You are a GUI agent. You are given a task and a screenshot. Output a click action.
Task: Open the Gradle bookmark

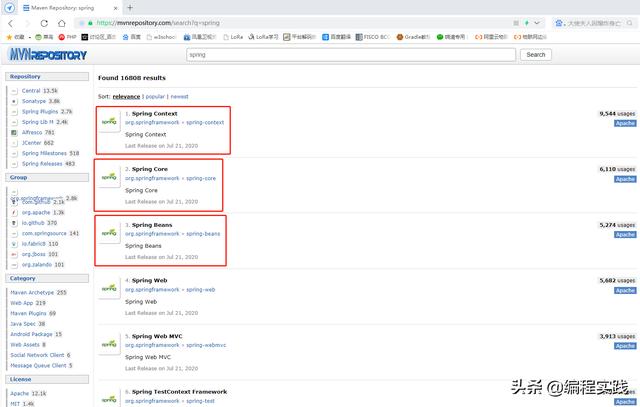click(x=413, y=37)
